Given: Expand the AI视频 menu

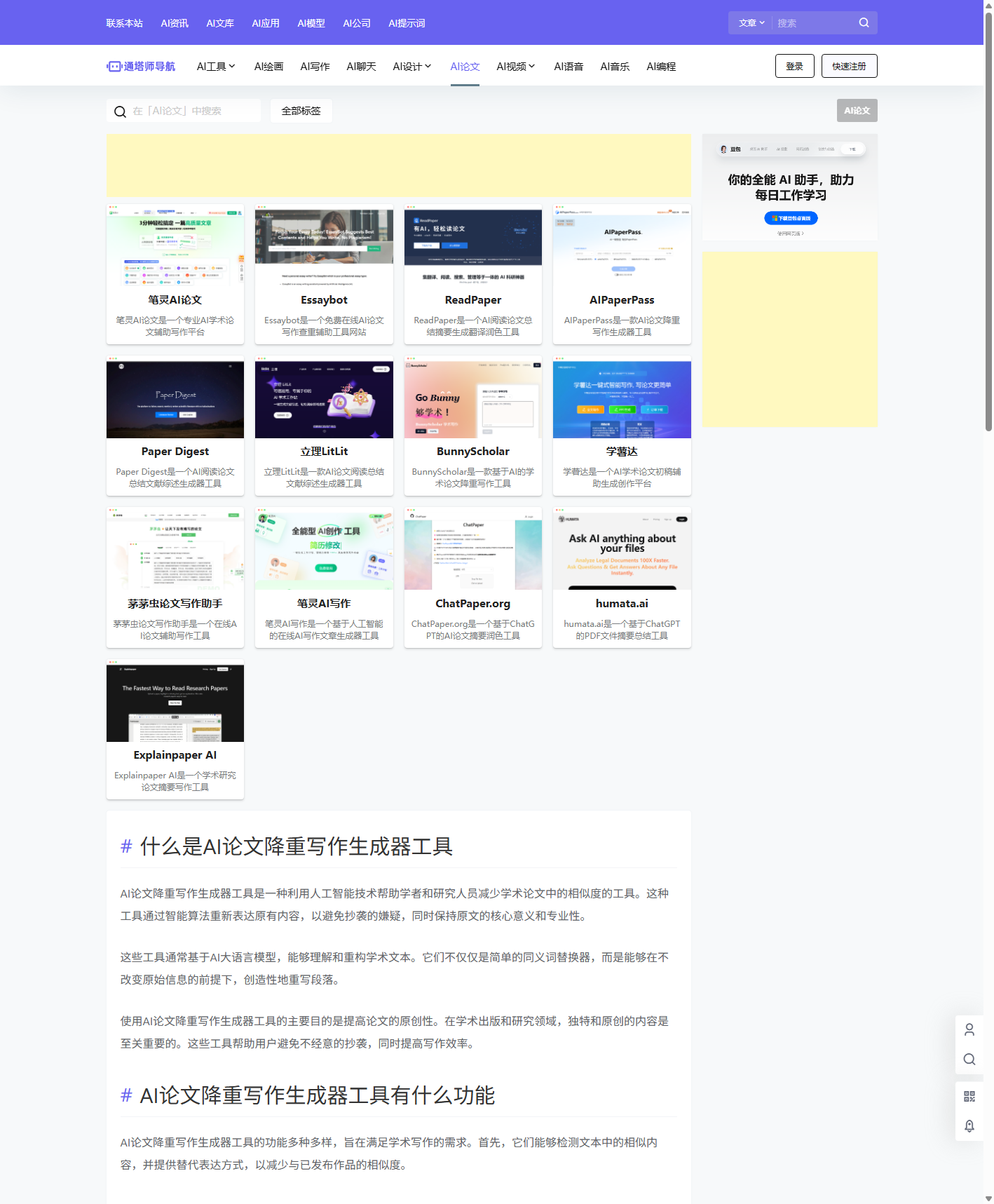Looking at the screenshot, I should 516,66.
